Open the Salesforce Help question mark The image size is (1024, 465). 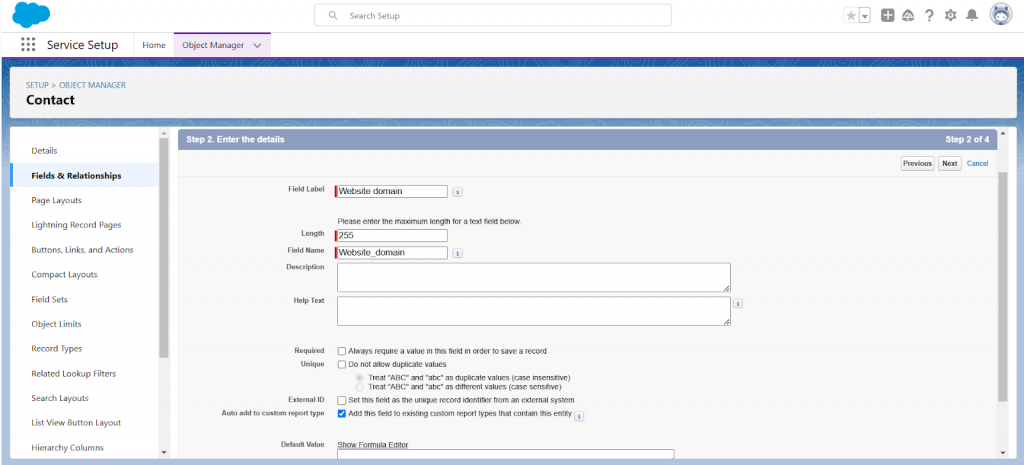coord(929,16)
